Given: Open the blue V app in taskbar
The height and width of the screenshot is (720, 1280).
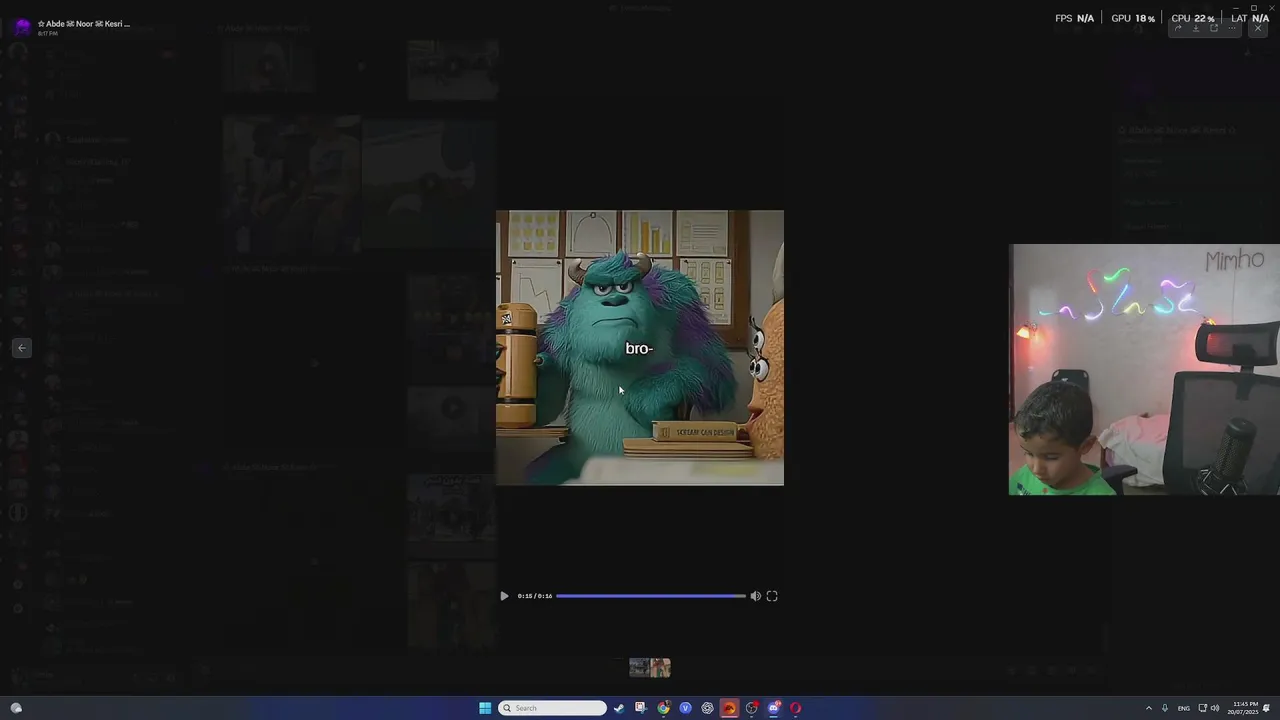Looking at the screenshot, I should point(685,708).
